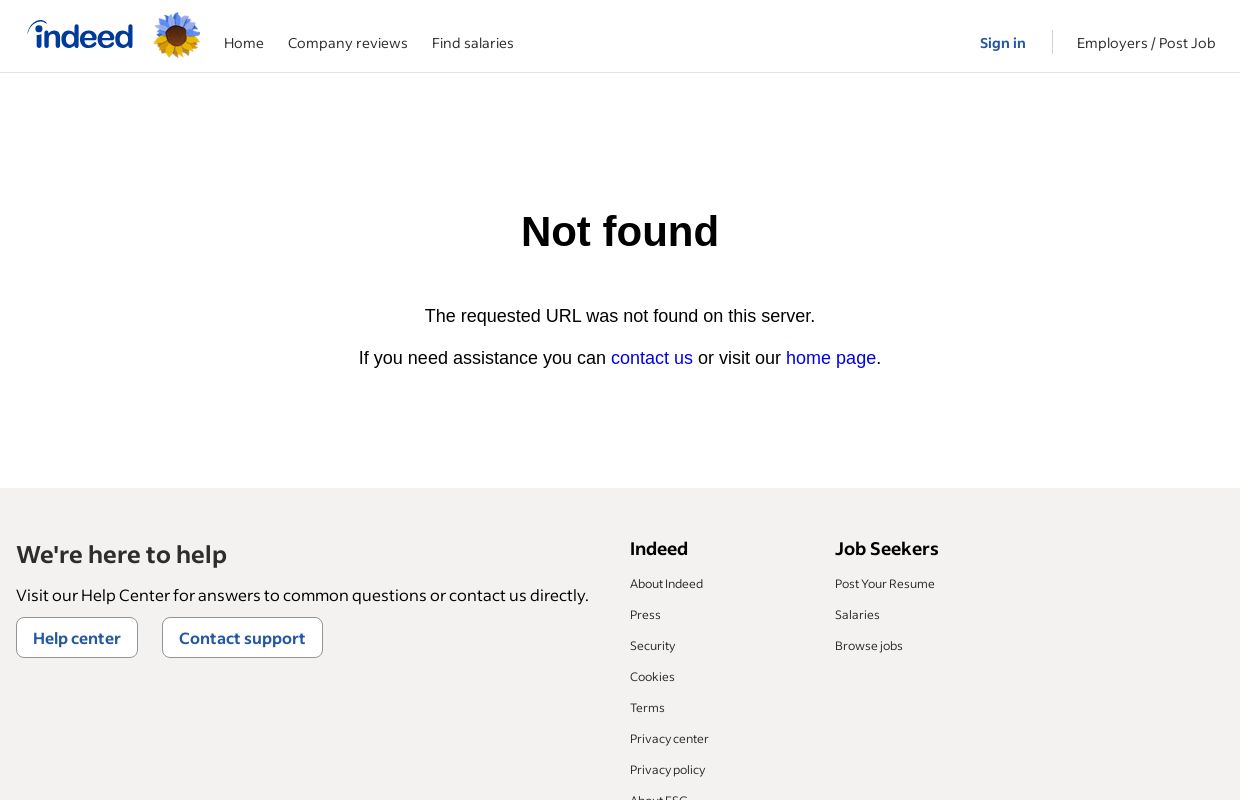This screenshot has height=800, width=1240.
Task: Open the Terms footer link
Action: point(647,708)
